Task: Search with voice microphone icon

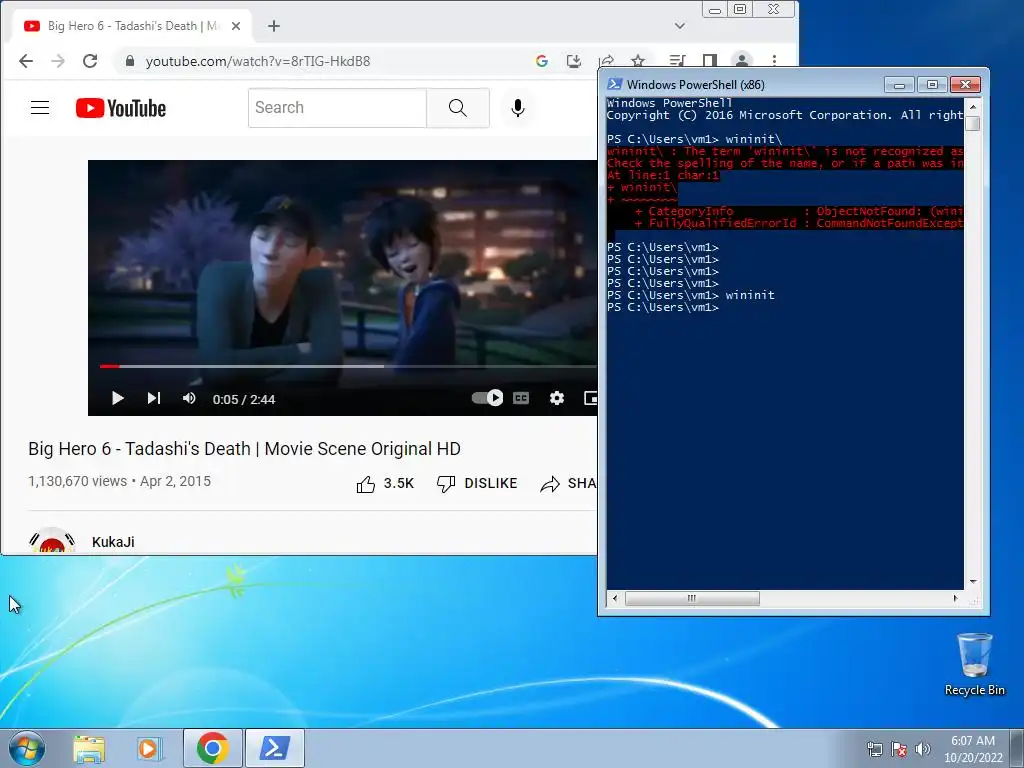Action: (x=518, y=108)
